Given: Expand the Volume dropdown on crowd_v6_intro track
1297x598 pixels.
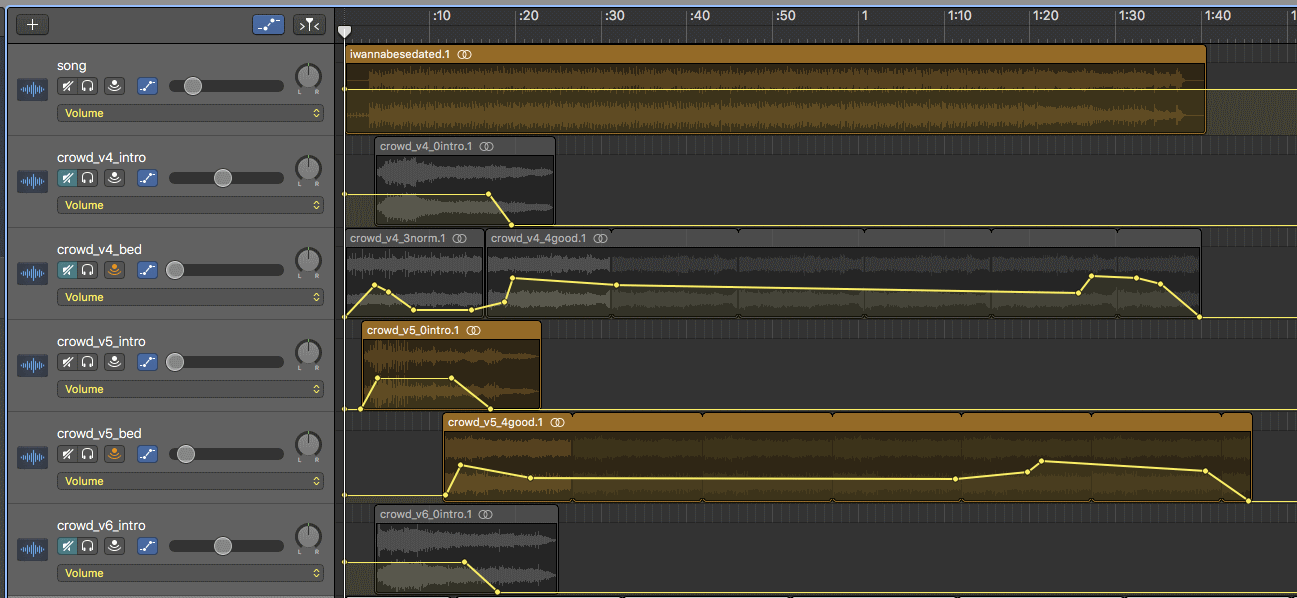Looking at the screenshot, I should (190, 573).
